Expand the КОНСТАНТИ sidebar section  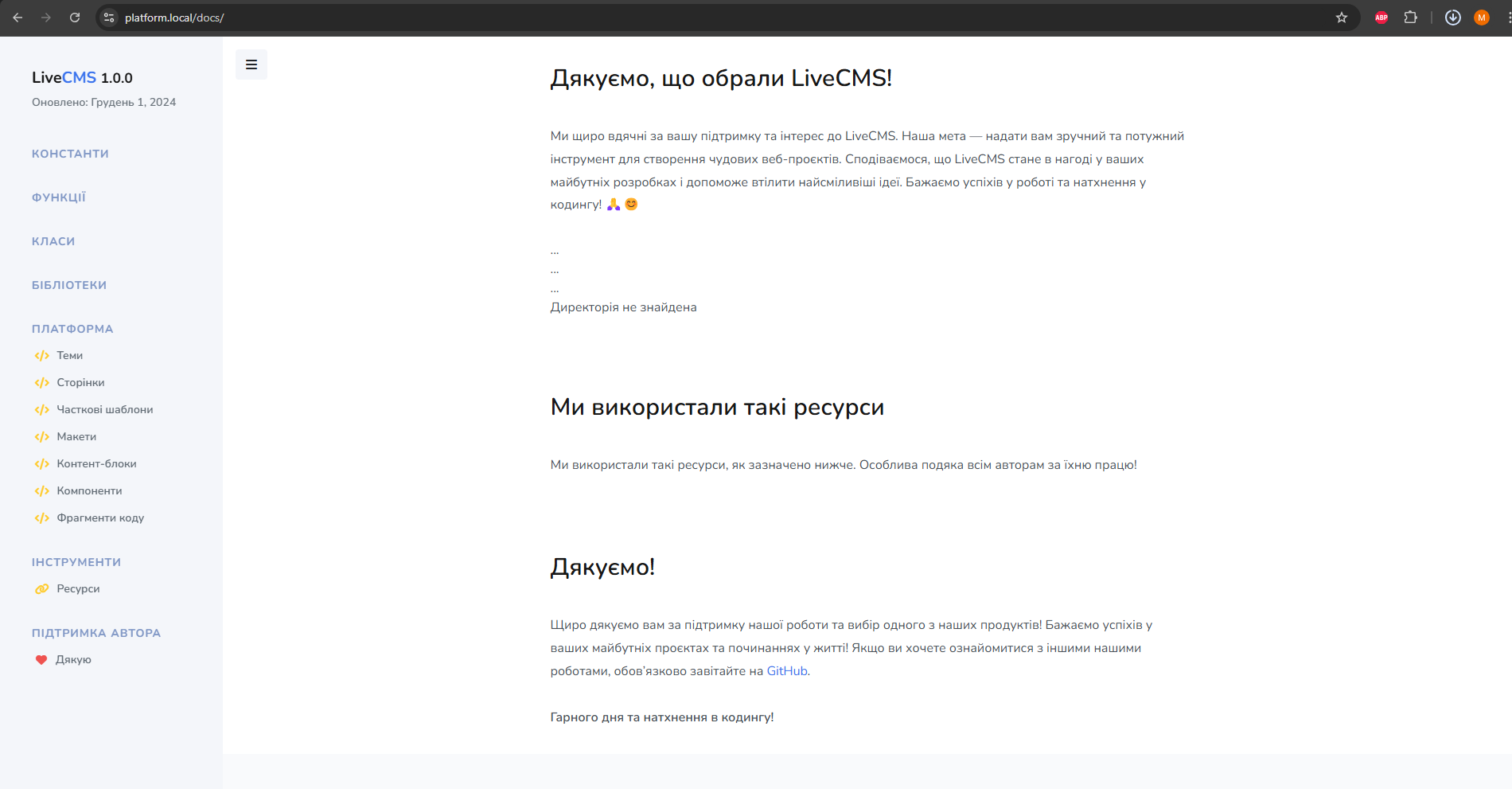(x=70, y=154)
